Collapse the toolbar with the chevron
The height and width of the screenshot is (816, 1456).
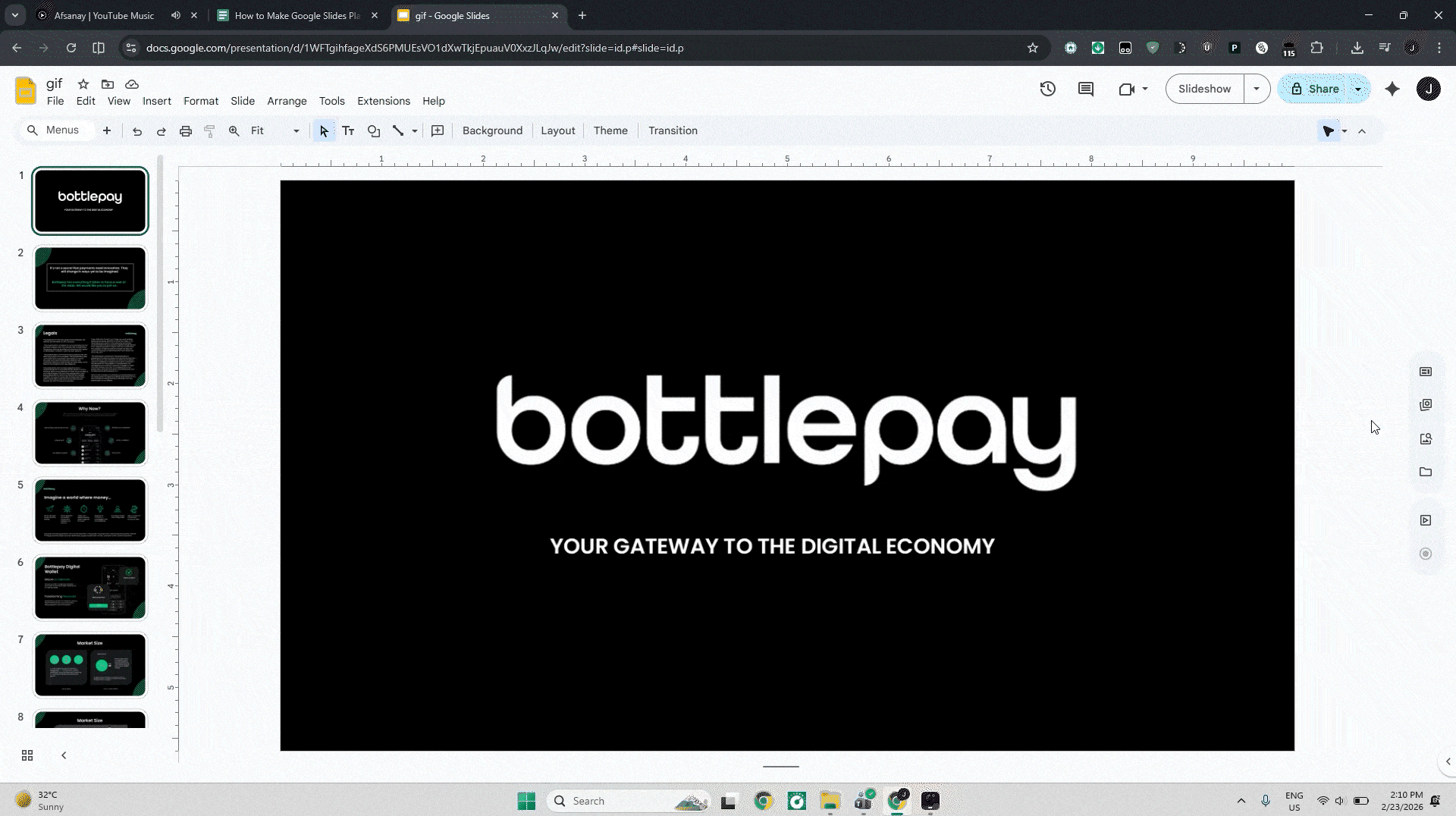coord(1363,130)
